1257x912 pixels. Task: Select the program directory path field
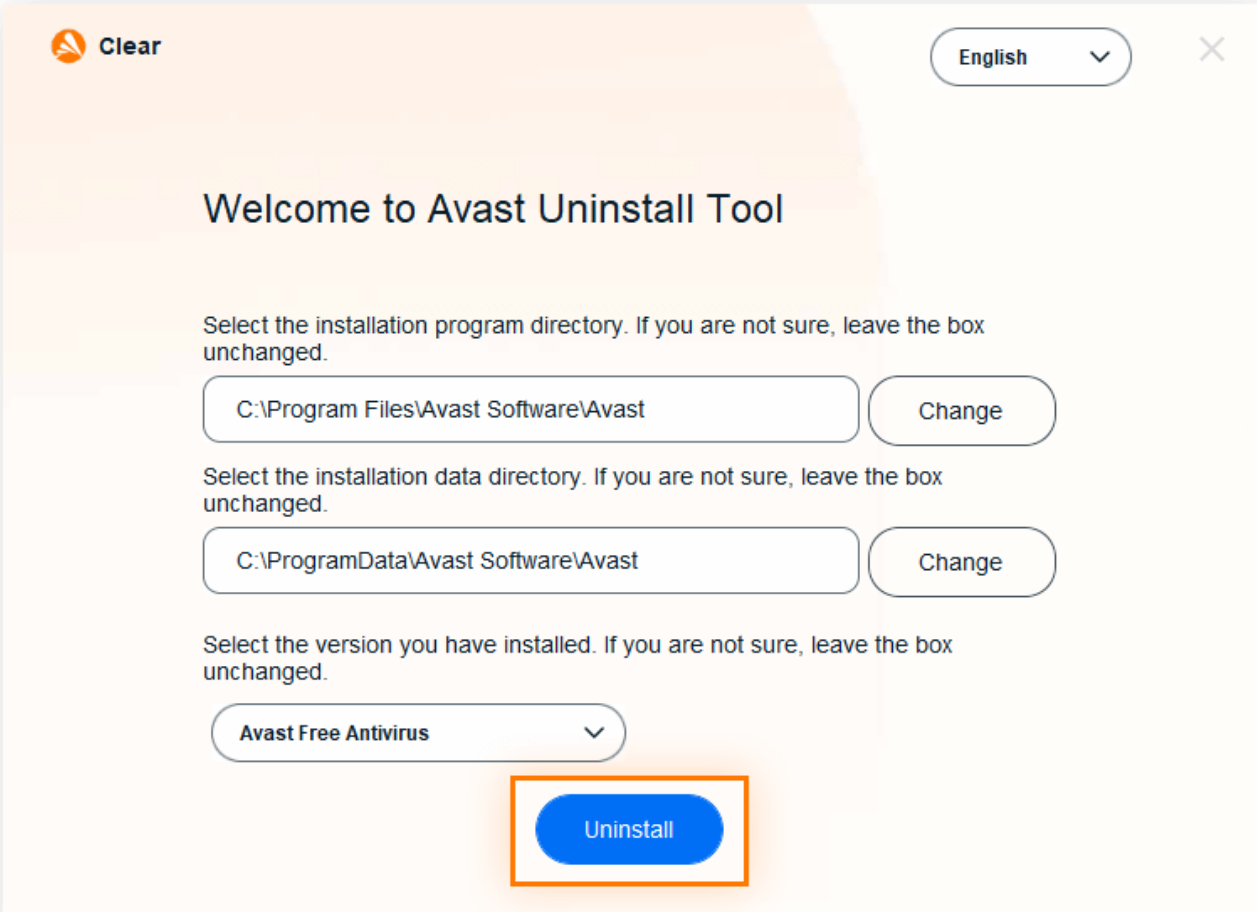click(x=531, y=410)
